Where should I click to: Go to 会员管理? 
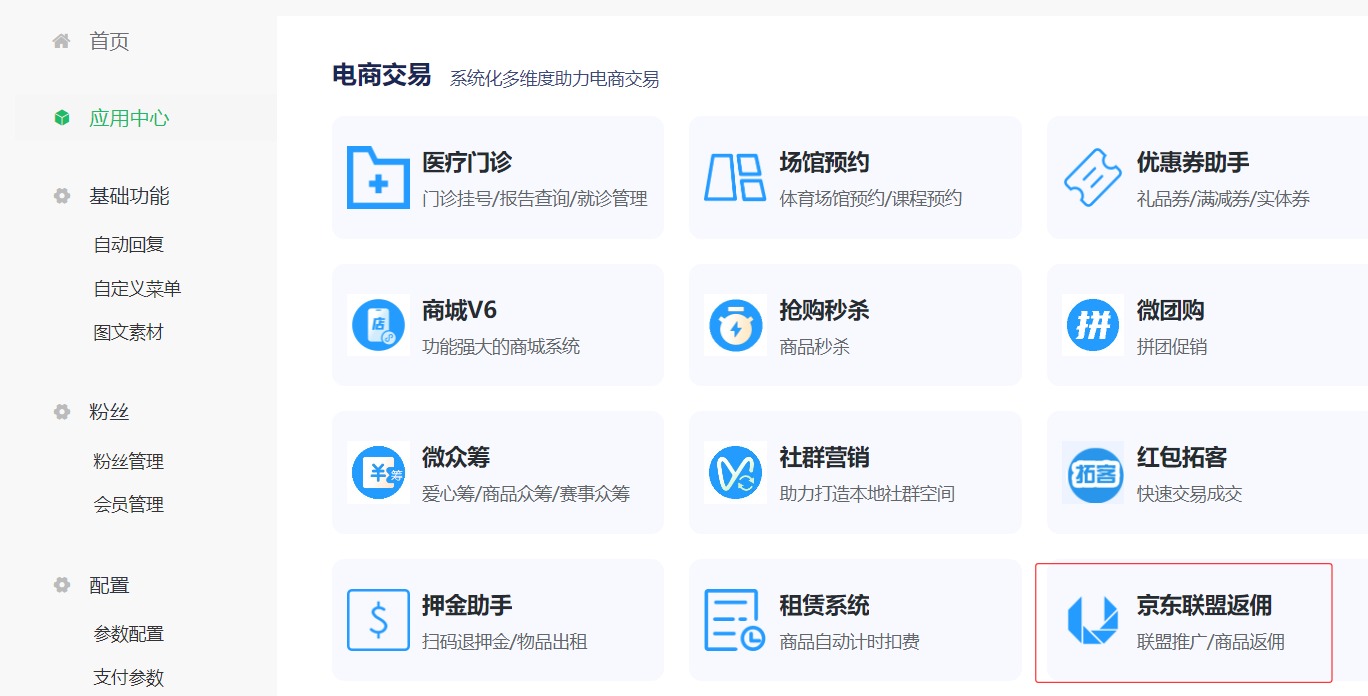[128, 504]
